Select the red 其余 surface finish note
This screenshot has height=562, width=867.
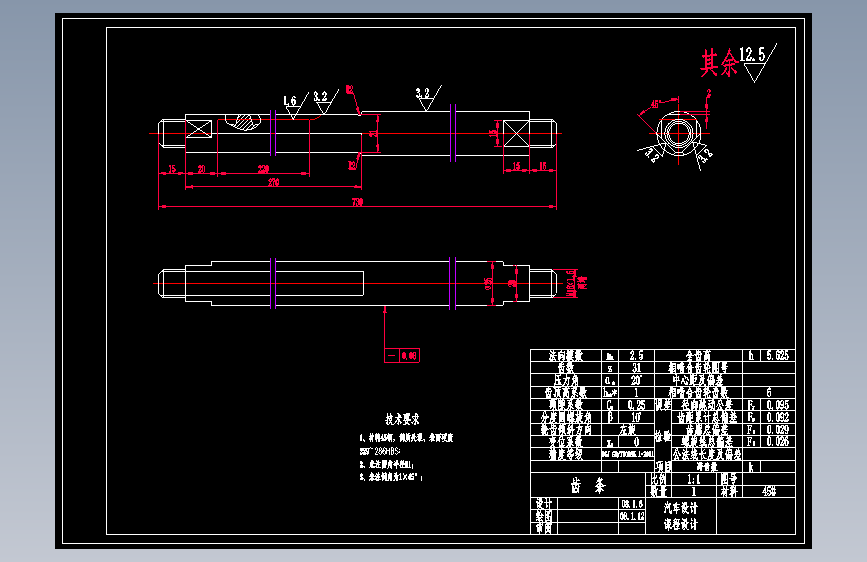coord(719,63)
